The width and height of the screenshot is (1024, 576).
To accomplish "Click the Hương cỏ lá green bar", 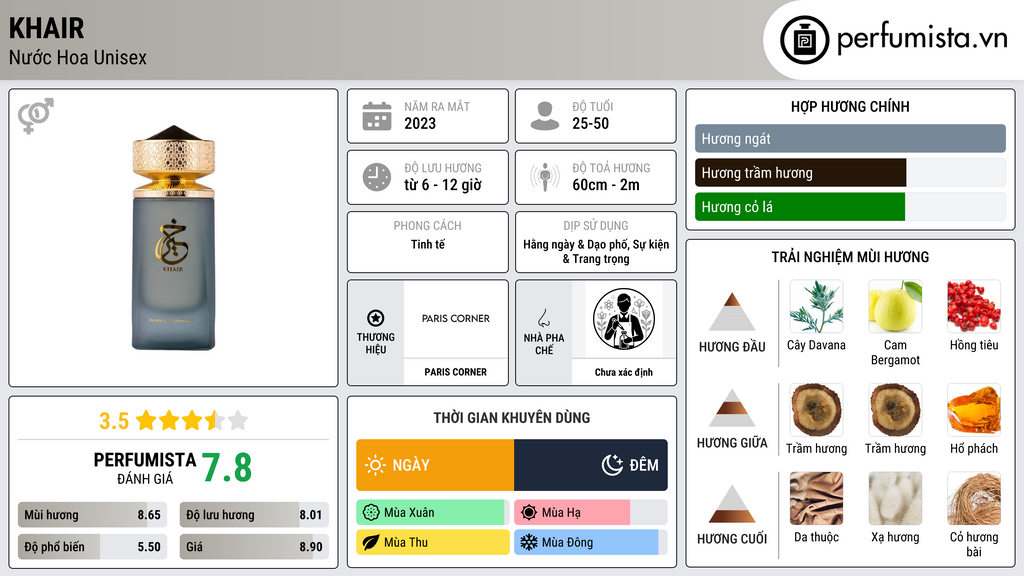I will [x=850, y=207].
